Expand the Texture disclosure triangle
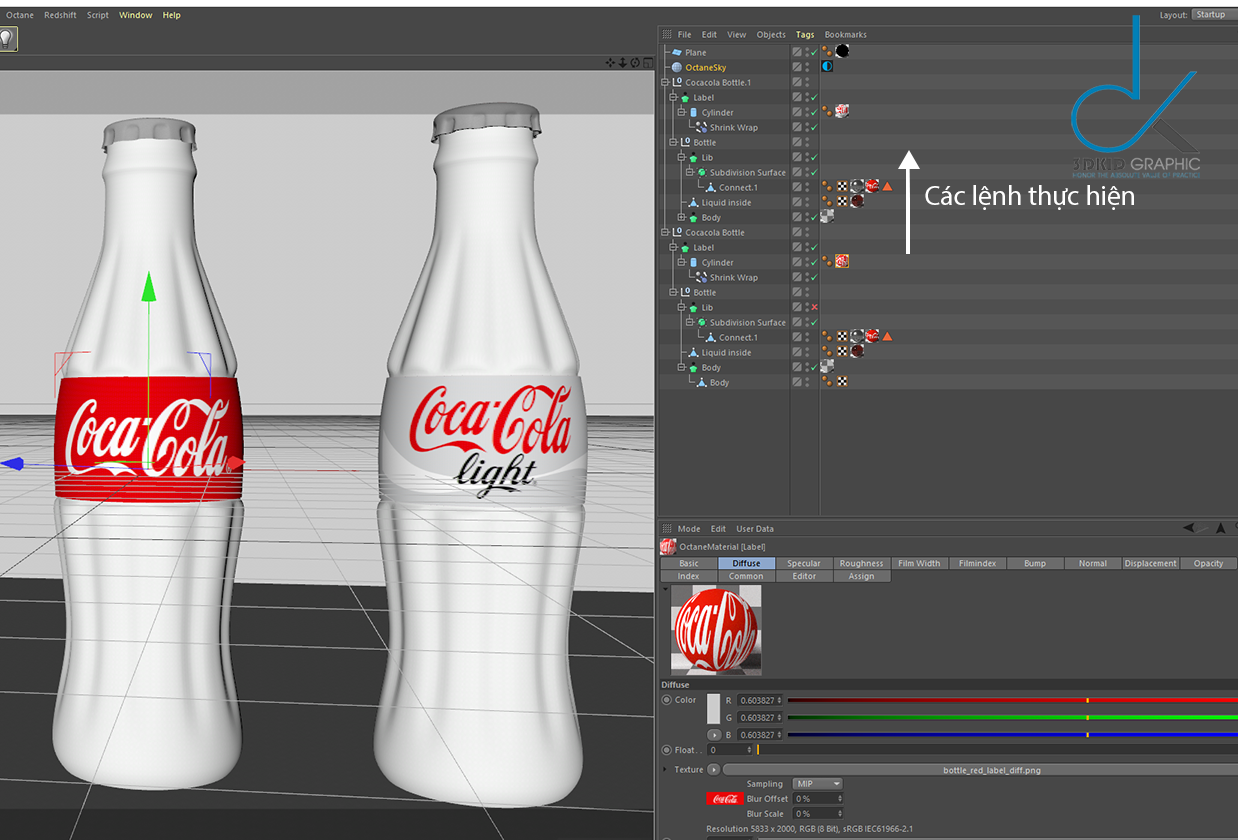The width and height of the screenshot is (1238, 840). pos(665,769)
